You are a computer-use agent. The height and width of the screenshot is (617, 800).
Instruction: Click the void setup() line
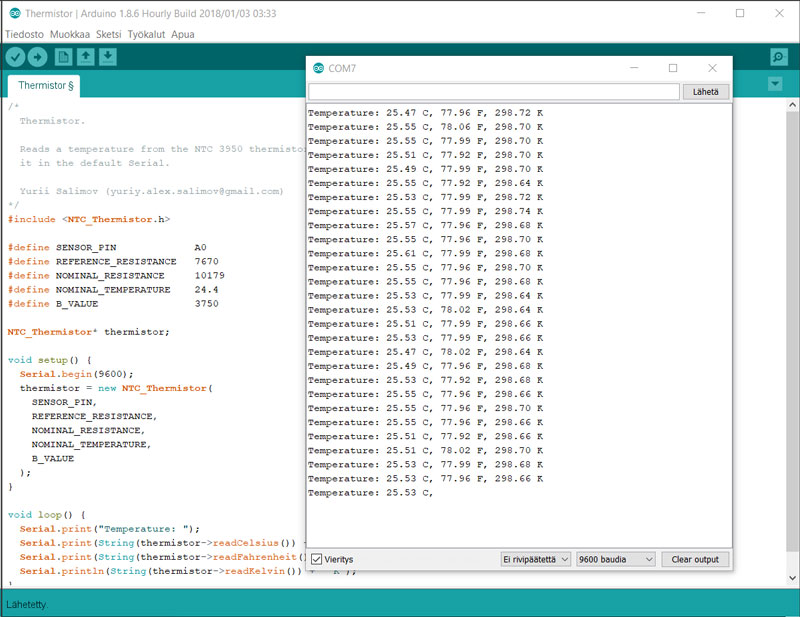click(49, 360)
